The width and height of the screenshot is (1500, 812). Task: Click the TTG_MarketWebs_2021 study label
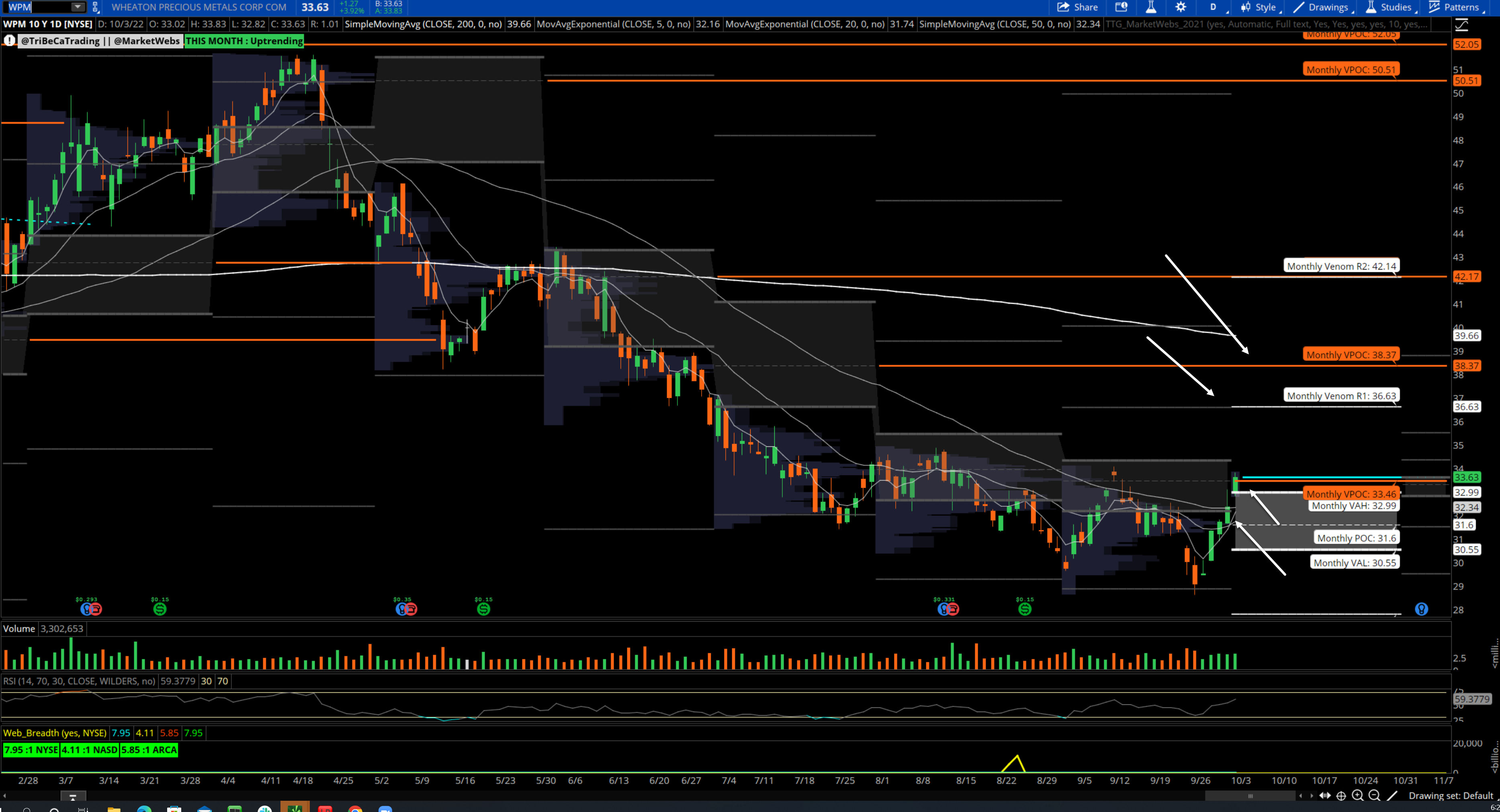pos(1267,24)
